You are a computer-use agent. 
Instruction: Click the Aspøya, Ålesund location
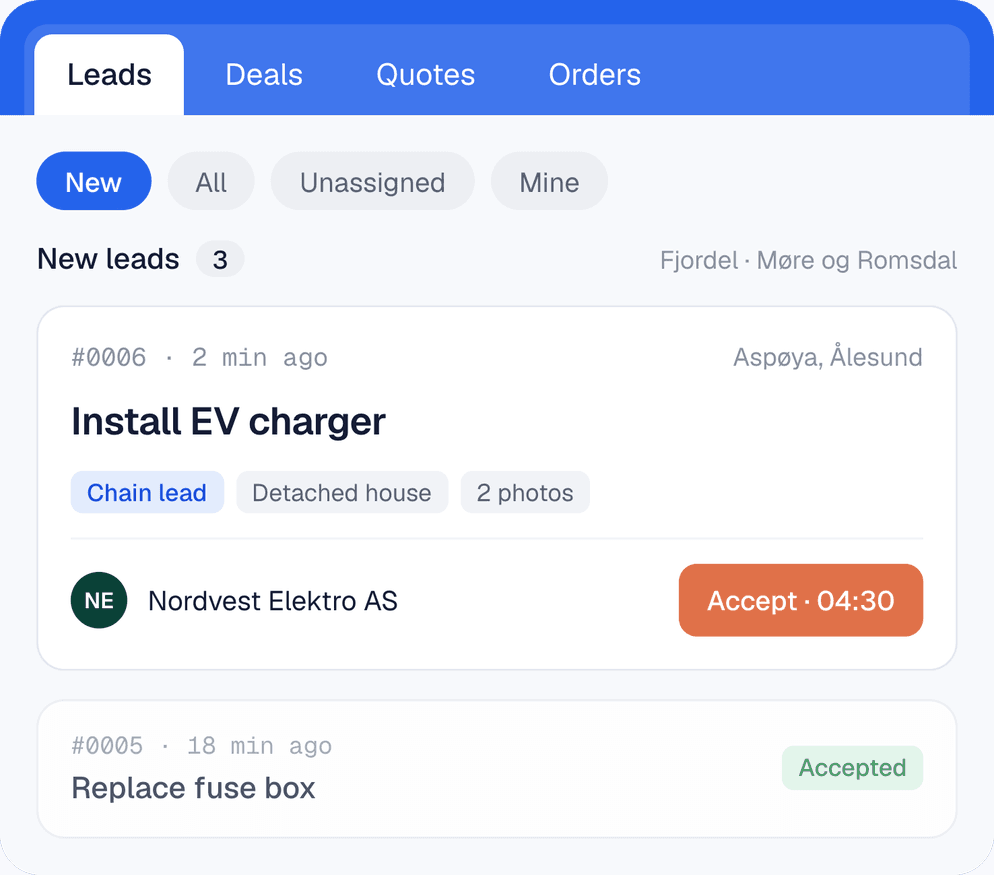[x=827, y=357]
